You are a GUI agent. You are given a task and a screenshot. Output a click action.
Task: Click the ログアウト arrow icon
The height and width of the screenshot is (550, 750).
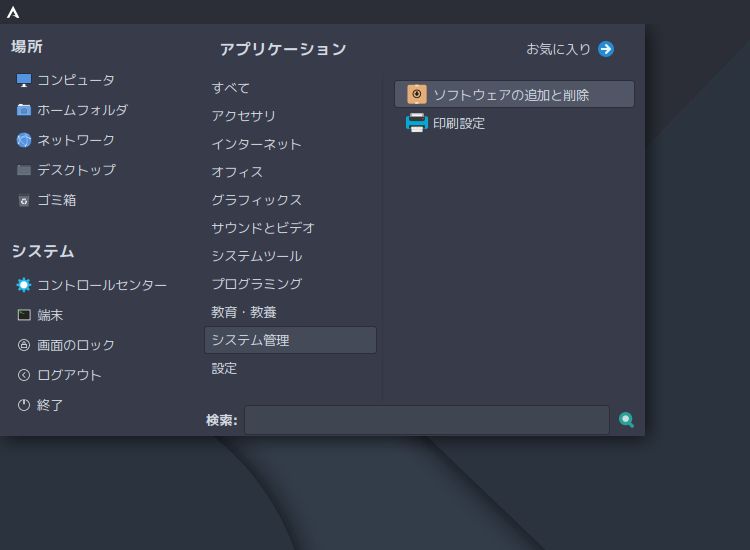point(24,375)
